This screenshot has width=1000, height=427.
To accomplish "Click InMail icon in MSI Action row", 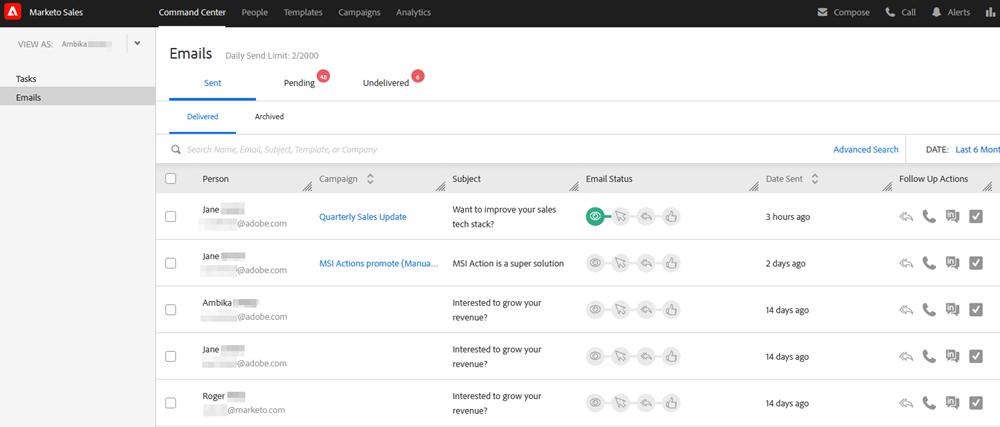I will tap(952, 263).
